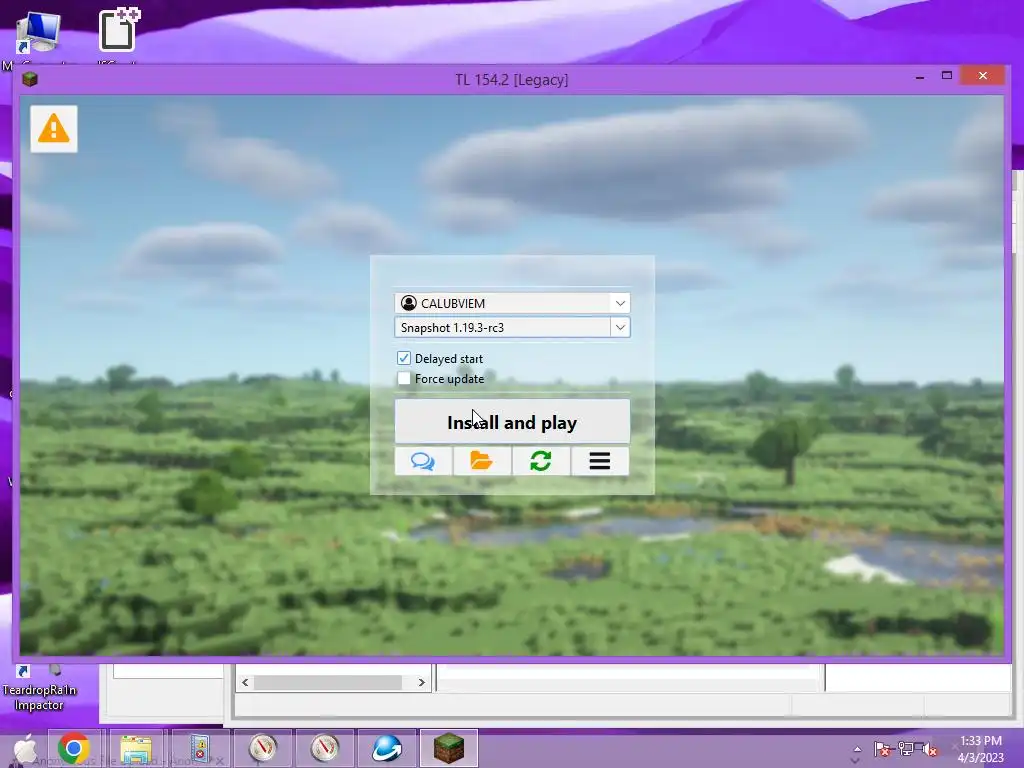
Task: Click the first Safari compass icon in the taskbar
Action: 263,748
